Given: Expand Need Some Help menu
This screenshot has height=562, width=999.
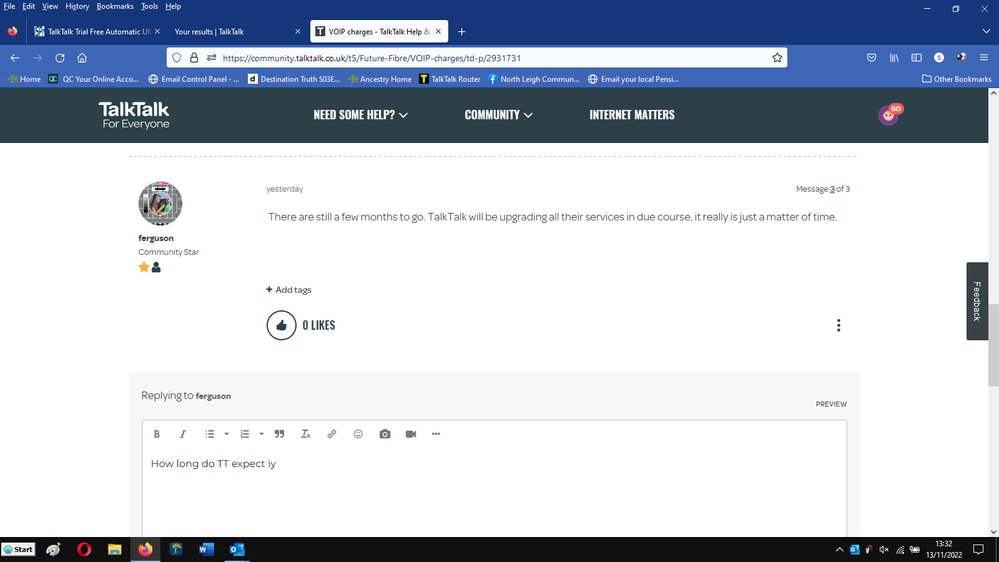Looking at the screenshot, I should click(361, 115).
